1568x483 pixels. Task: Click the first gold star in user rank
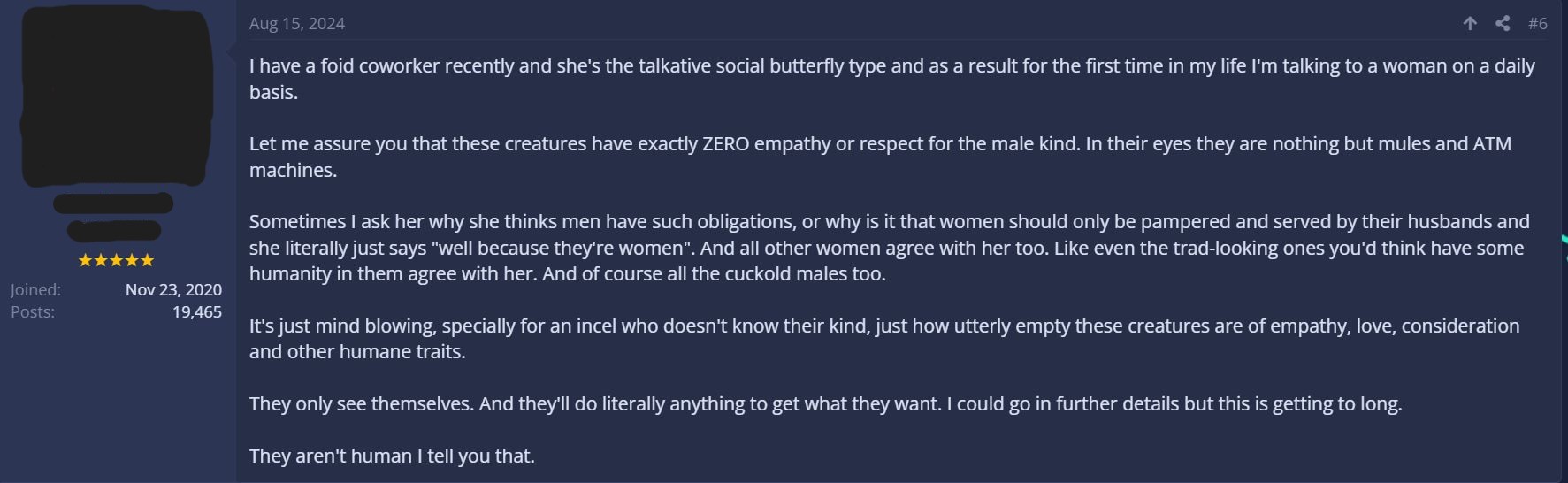click(x=86, y=260)
